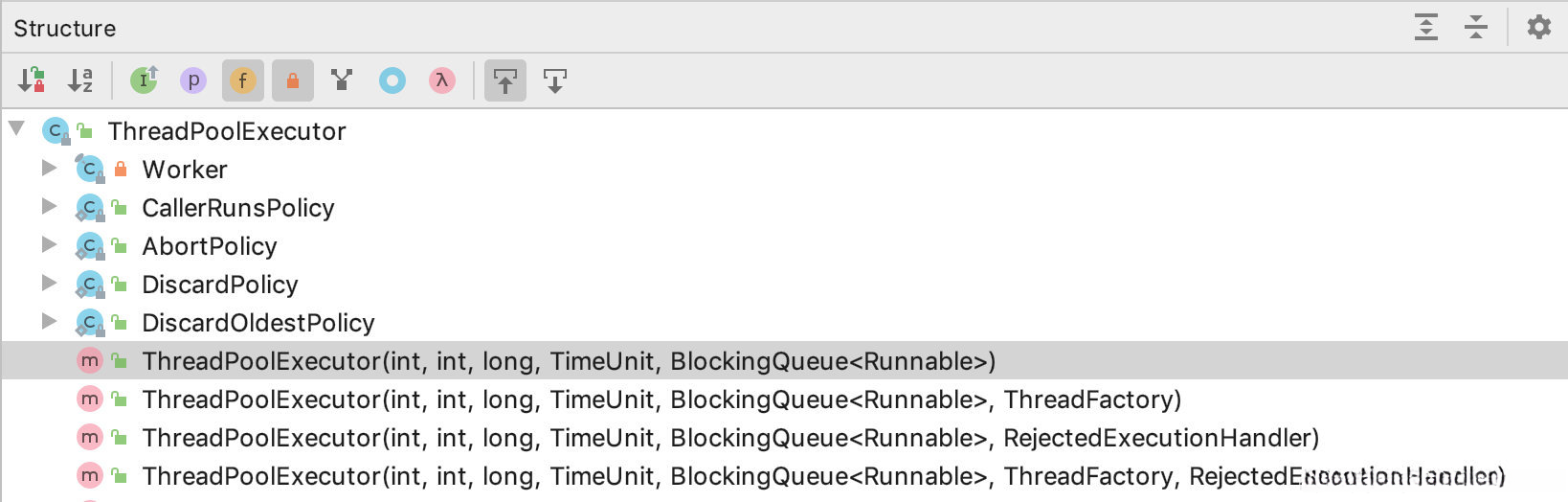Open Structure panel gear settings
This screenshot has height=502, width=1568.
pyautogui.click(x=1538, y=27)
